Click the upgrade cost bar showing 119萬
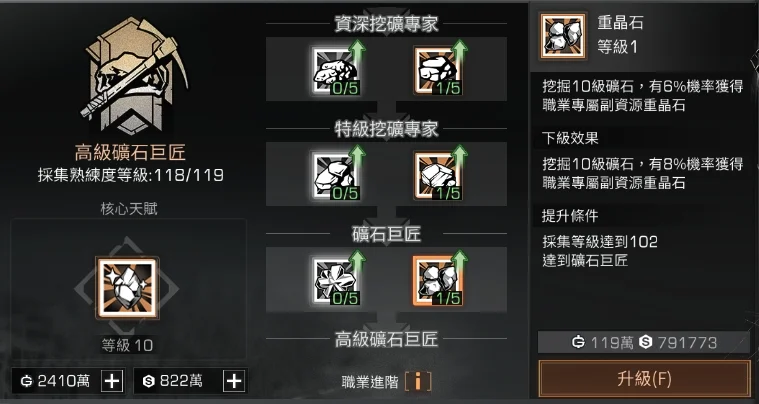Screen dimensions: 759x404 (644, 343)
